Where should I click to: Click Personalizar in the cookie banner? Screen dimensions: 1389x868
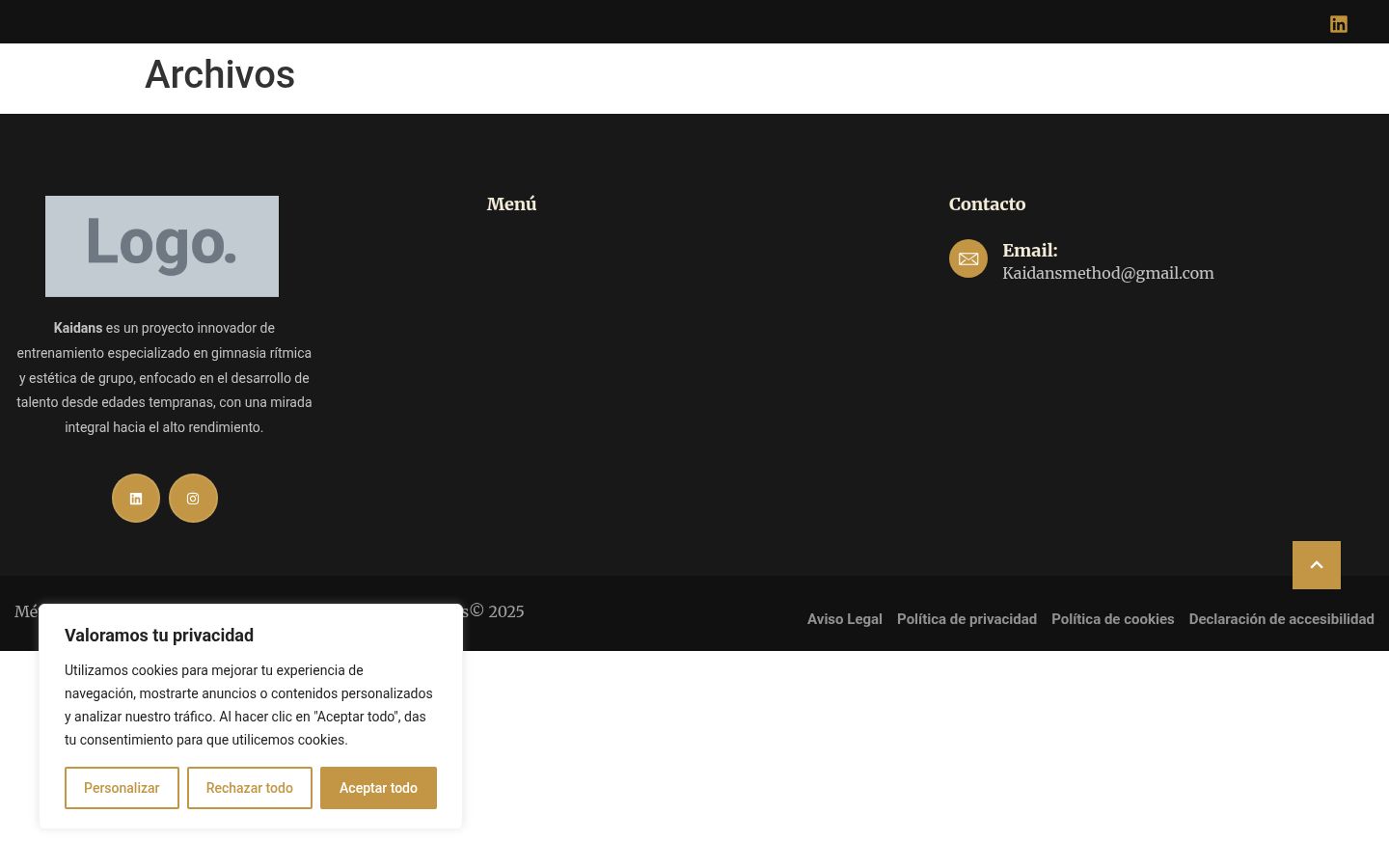click(x=122, y=788)
